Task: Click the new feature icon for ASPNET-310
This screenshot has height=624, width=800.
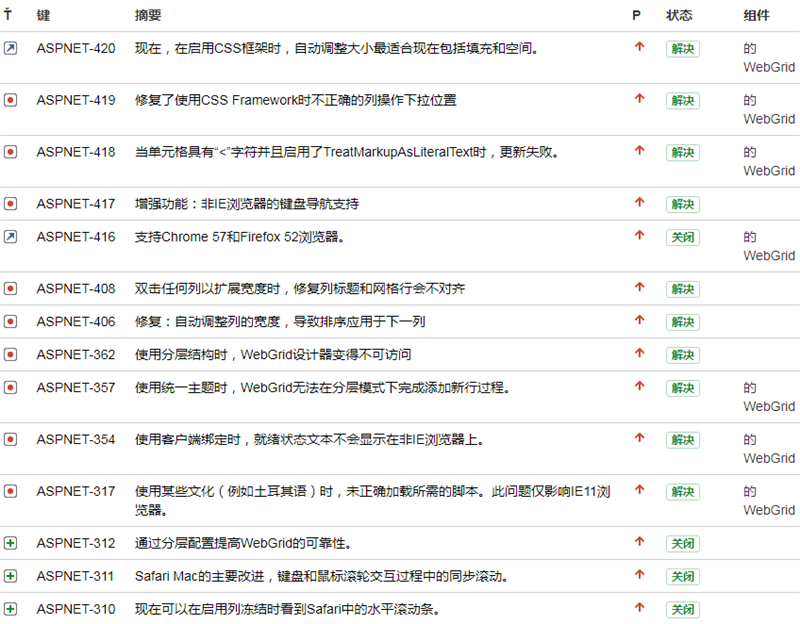Action: coord(10,609)
